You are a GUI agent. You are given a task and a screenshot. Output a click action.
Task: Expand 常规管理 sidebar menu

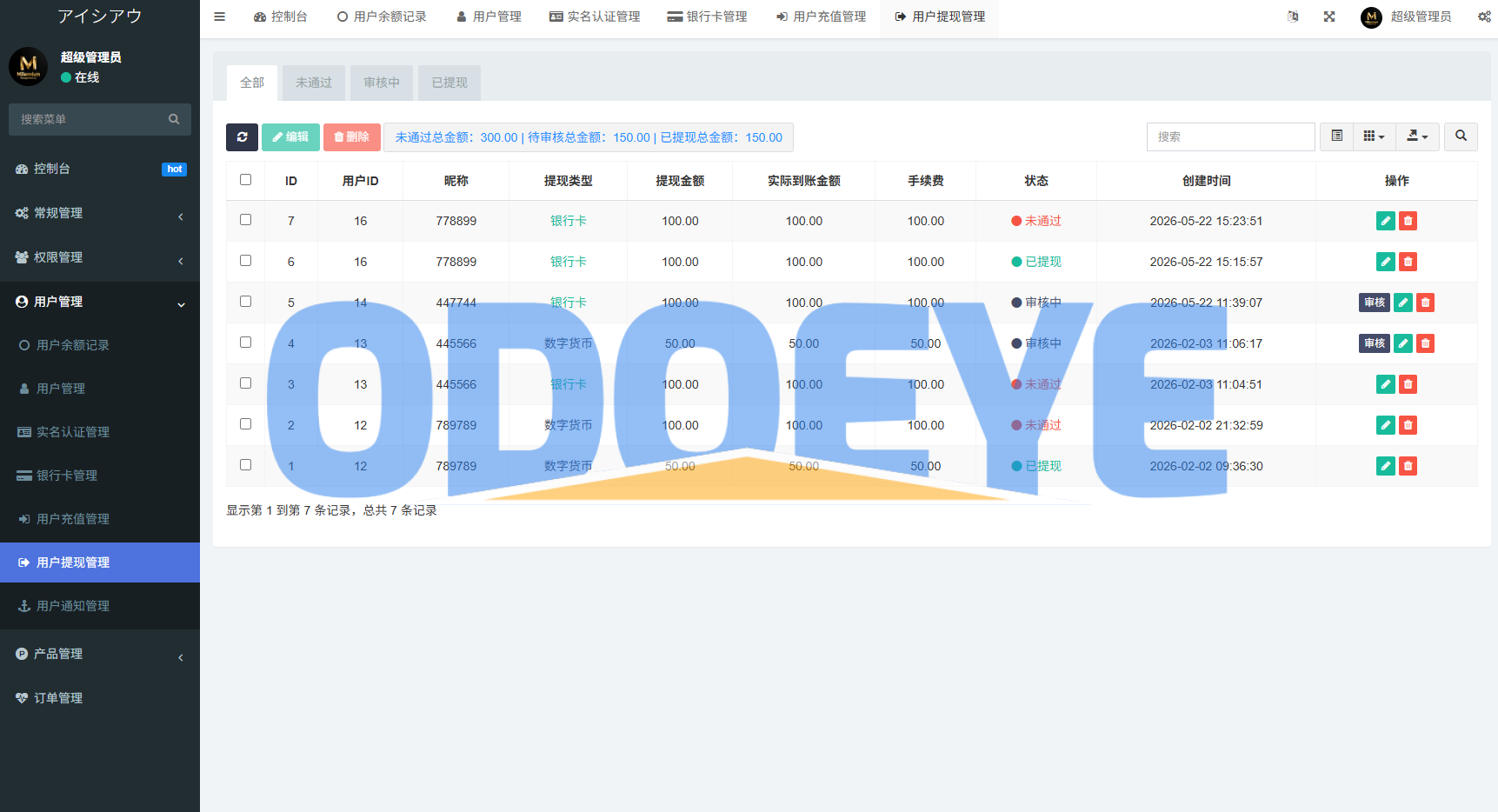[100, 213]
